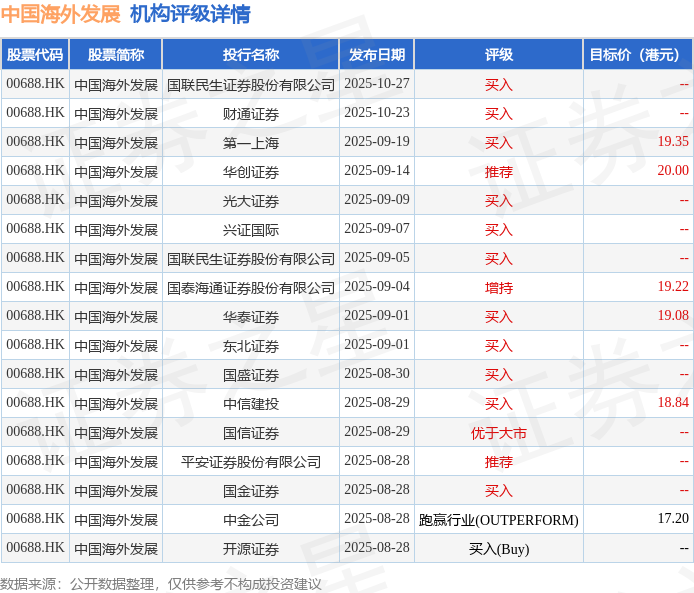Select the 兴证国际 cell
Image resolution: width=694 pixels, height=593 pixels.
pos(251,230)
